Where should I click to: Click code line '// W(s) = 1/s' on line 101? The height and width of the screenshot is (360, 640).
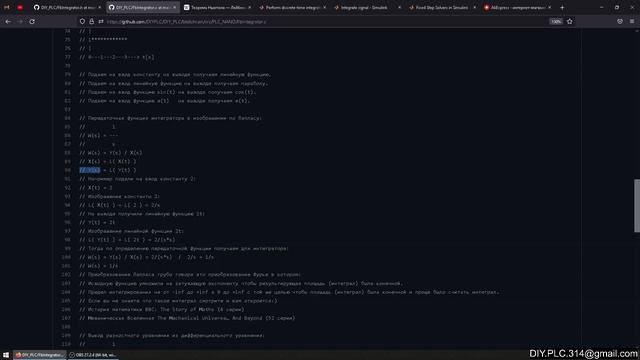(99, 266)
